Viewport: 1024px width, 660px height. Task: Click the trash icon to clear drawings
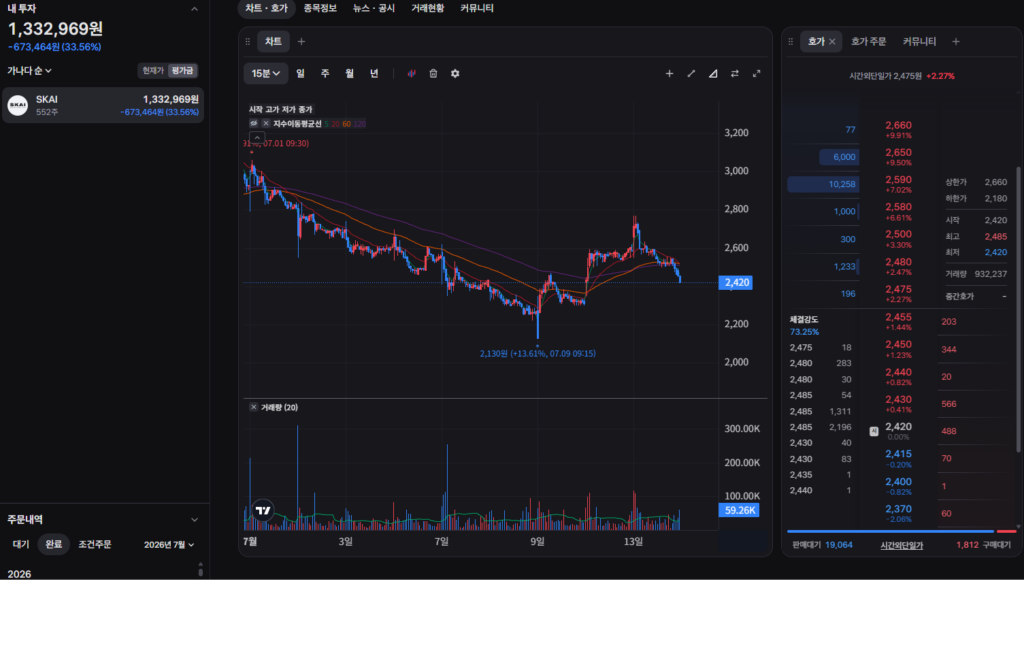[x=433, y=74]
